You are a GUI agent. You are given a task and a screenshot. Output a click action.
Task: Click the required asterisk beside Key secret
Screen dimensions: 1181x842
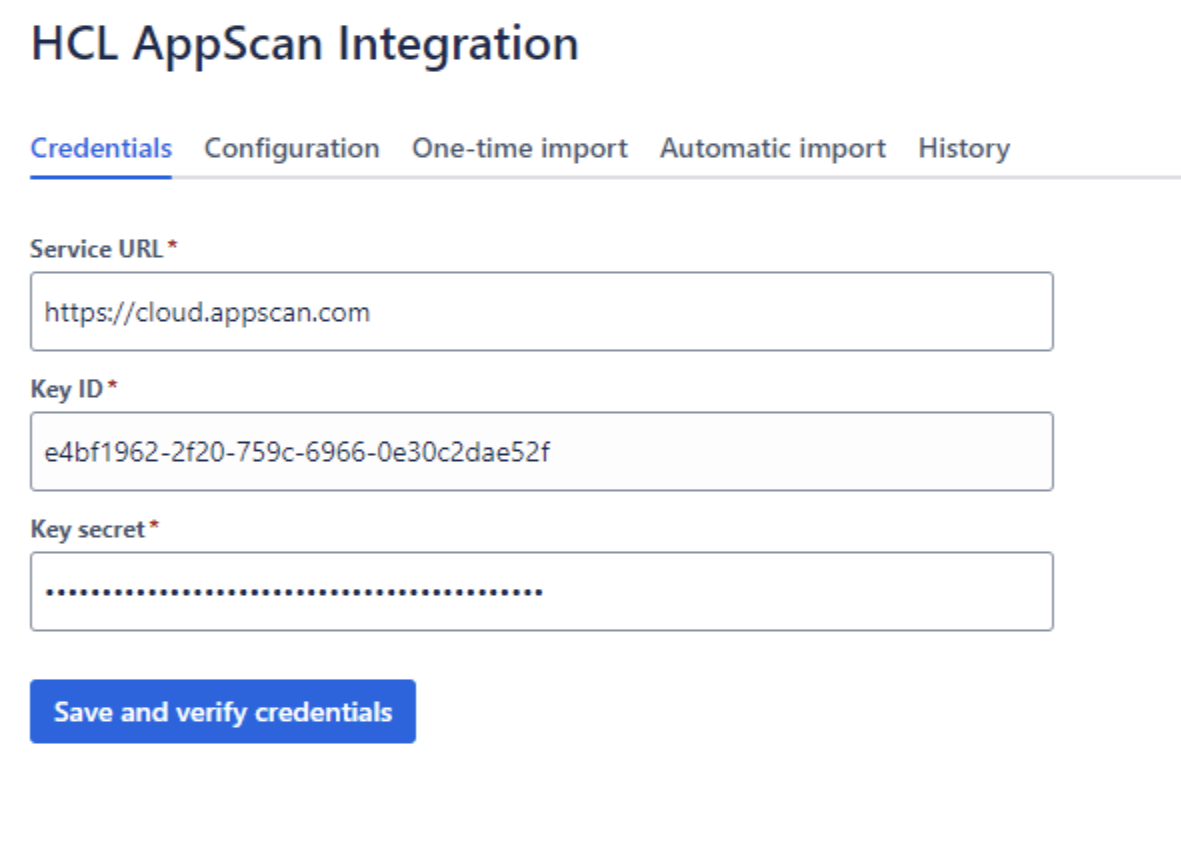pos(154,528)
